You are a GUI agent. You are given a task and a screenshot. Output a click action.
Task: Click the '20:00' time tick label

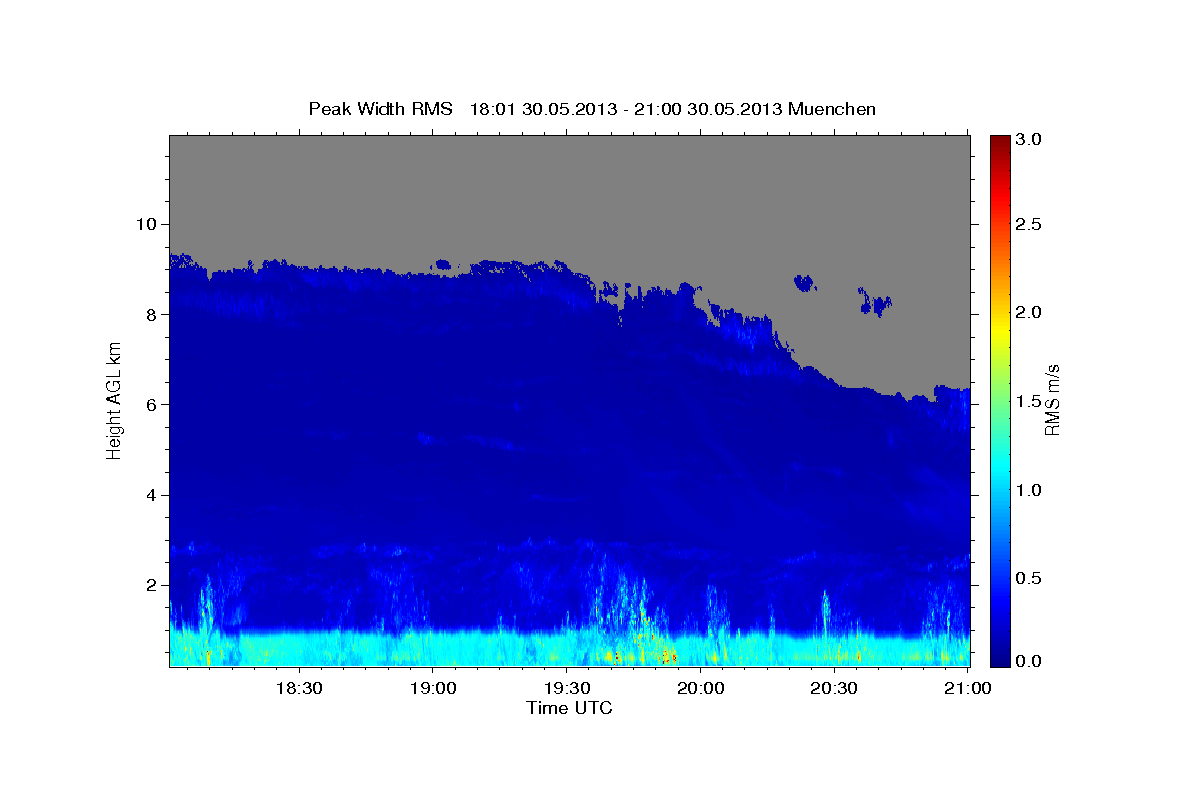point(700,688)
